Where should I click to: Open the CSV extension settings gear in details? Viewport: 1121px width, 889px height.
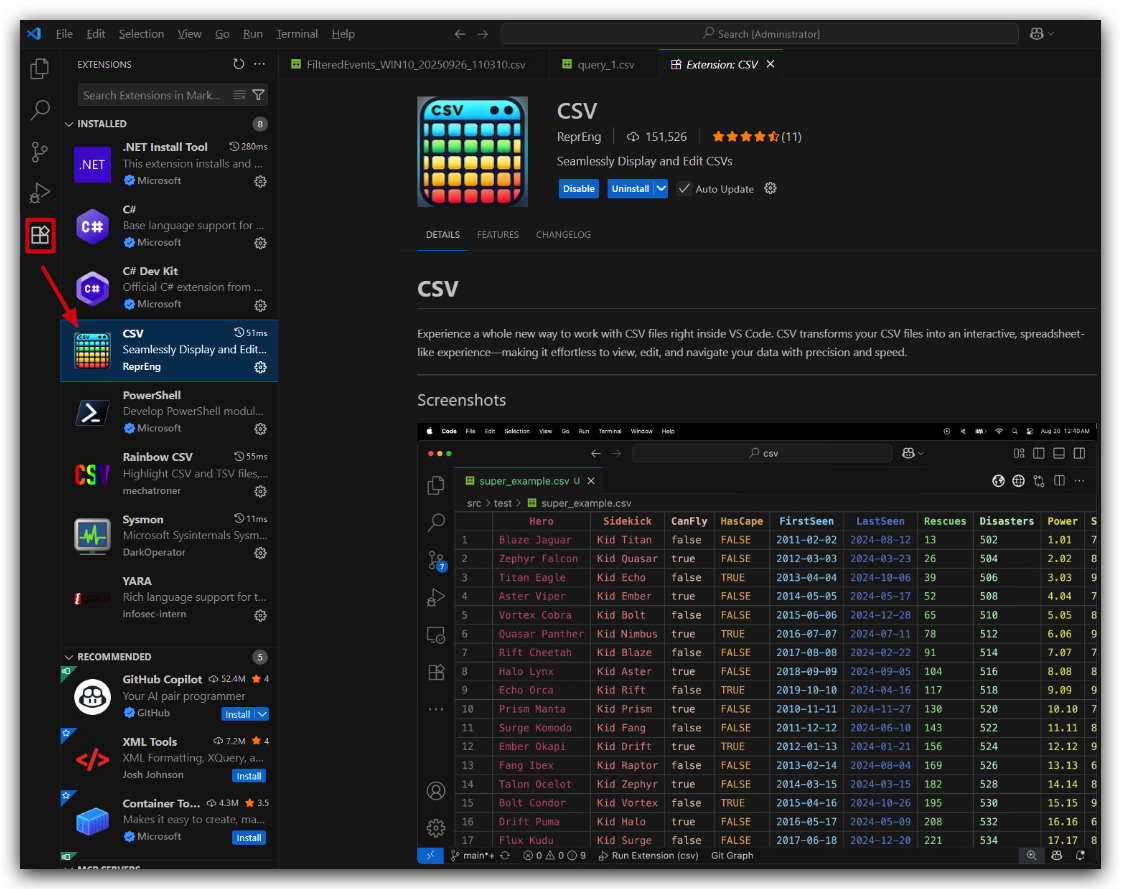click(x=770, y=188)
